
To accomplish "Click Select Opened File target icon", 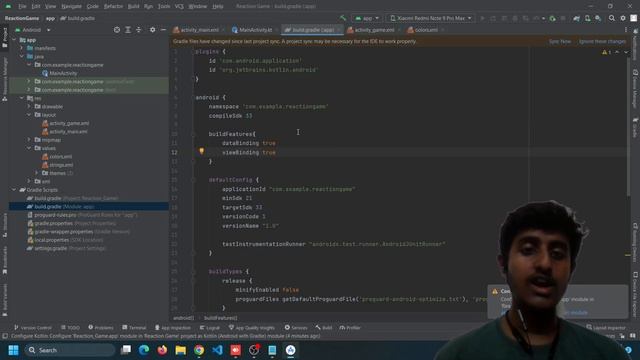I will (117, 30).
